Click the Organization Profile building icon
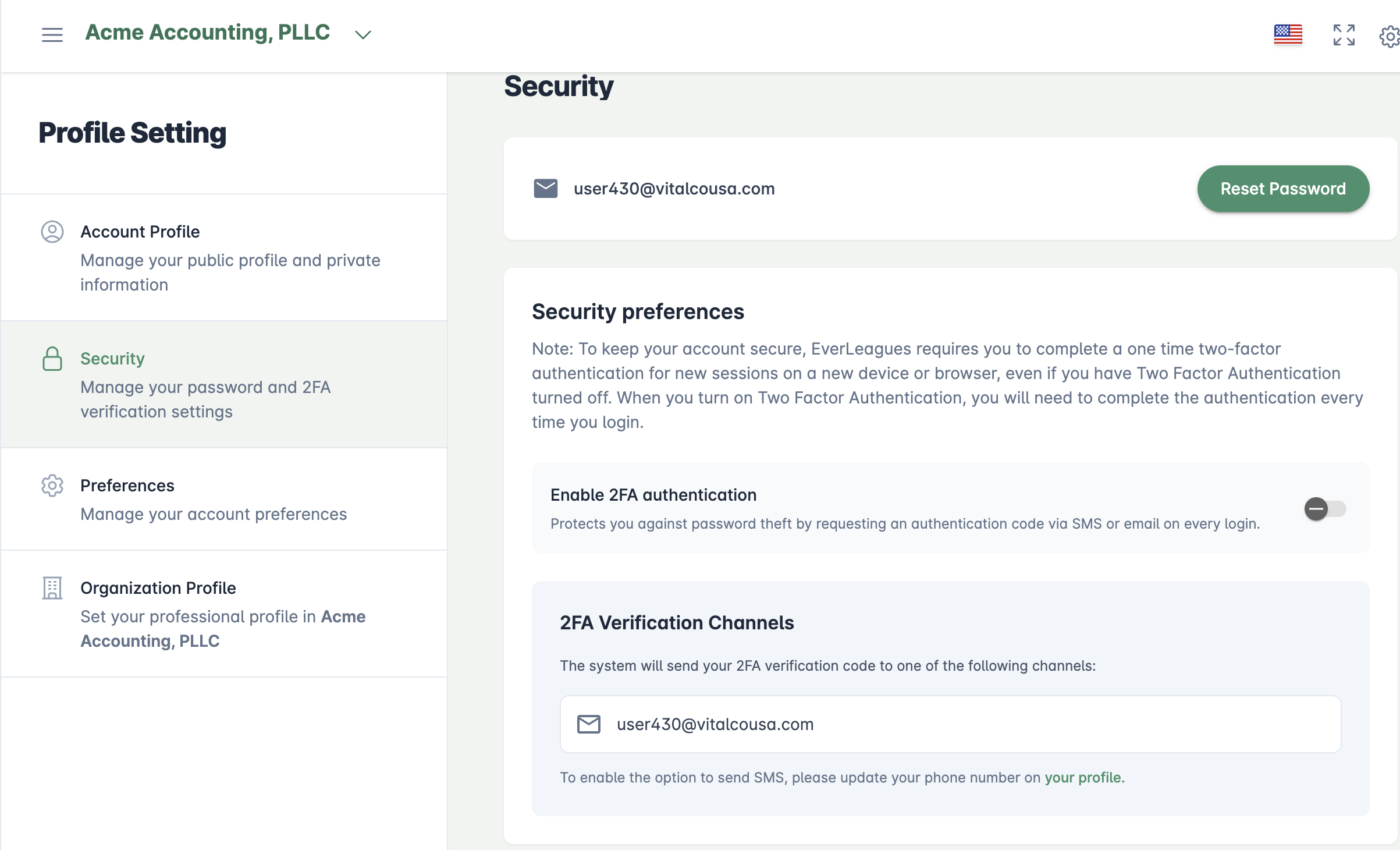Image resolution: width=1400 pixels, height=850 pixels. click(52, 588)
